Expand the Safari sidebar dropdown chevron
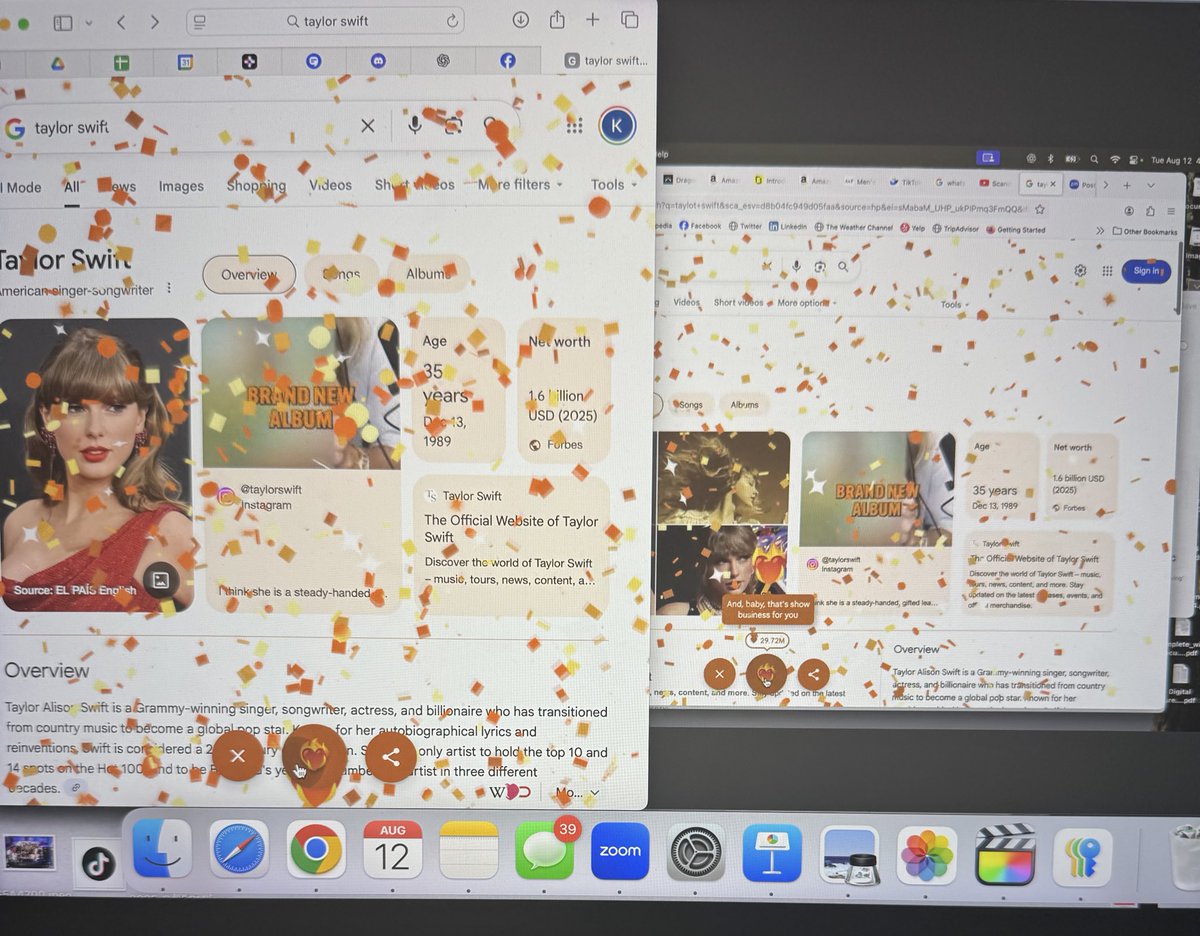 coord(88,22)
